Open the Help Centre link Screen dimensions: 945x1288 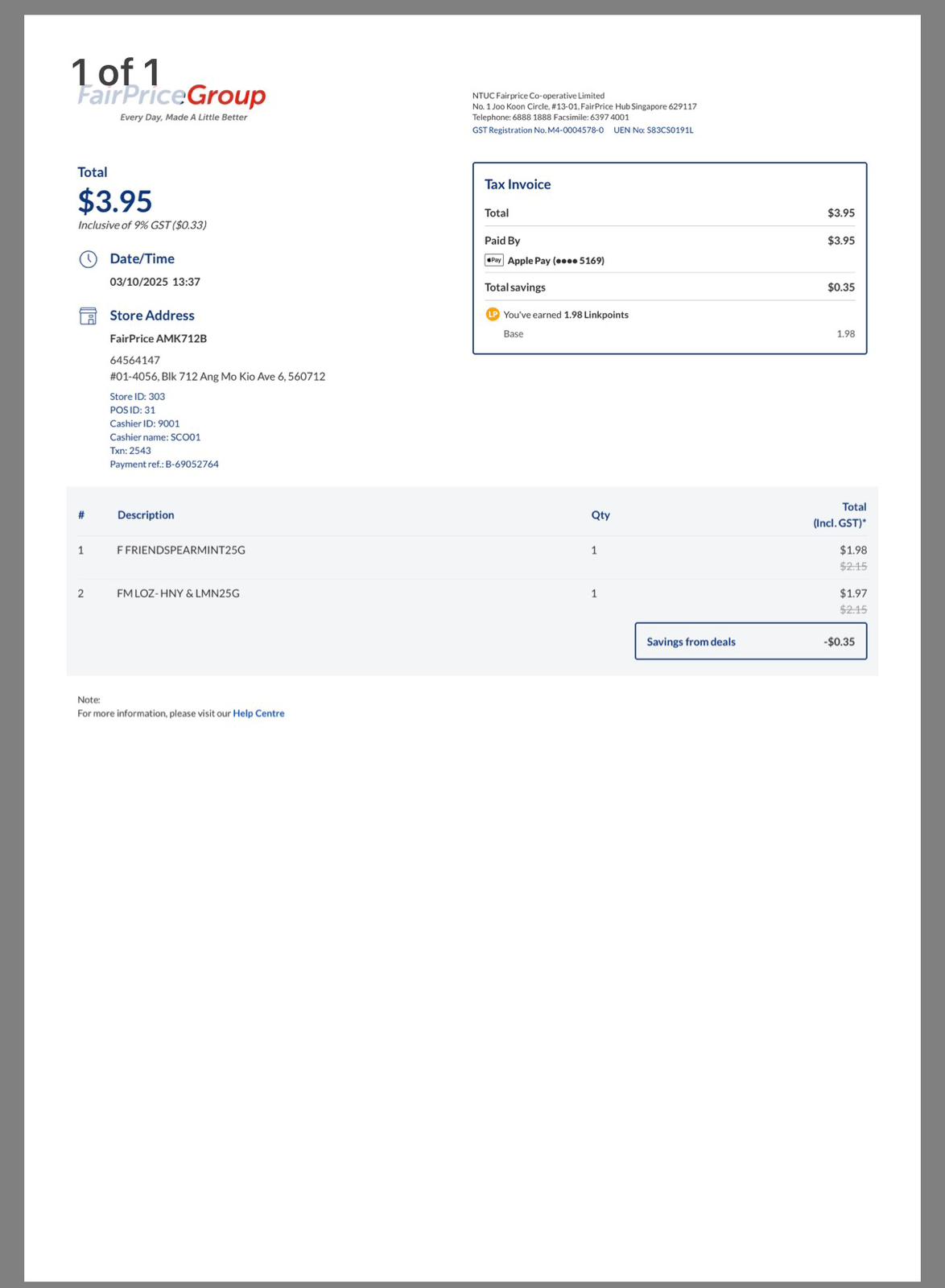(258, 713)
